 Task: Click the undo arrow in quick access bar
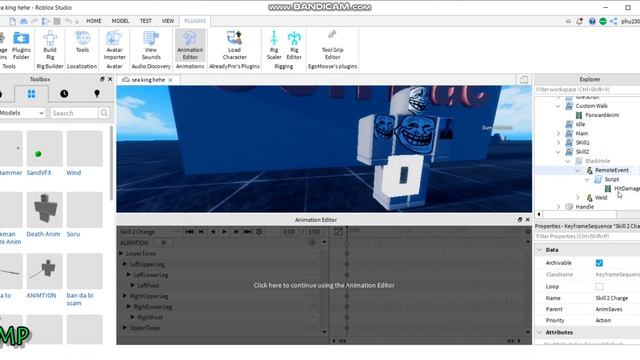(x=68, y=21)
